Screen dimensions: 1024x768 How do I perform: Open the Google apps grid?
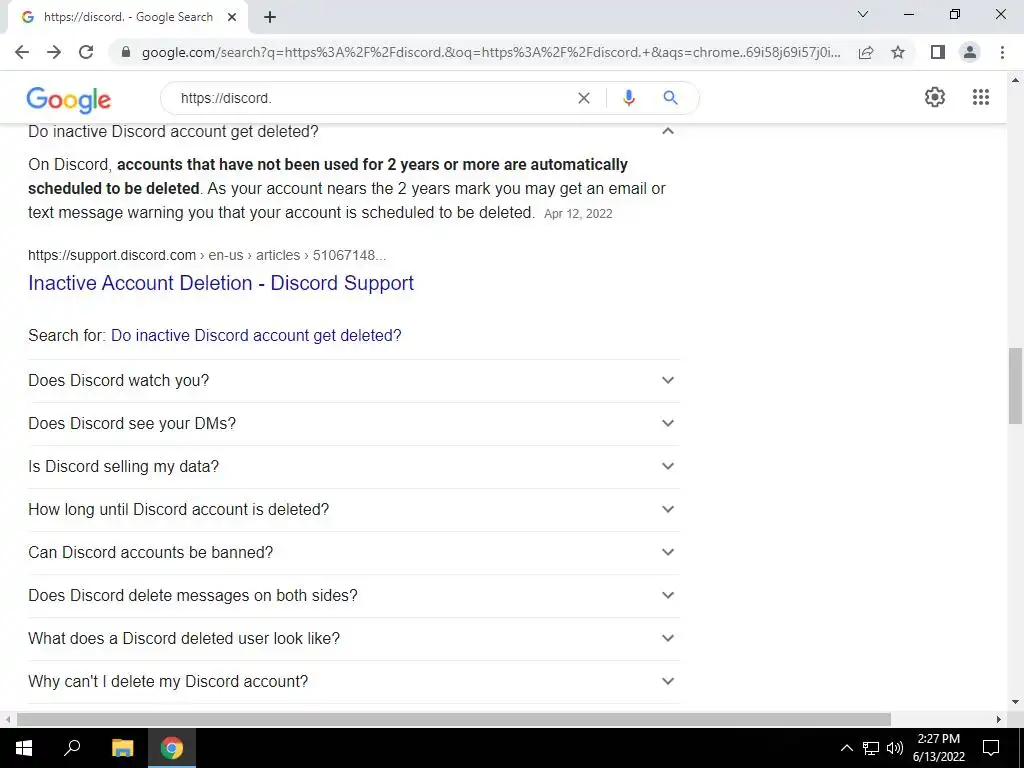pos(981,97)
